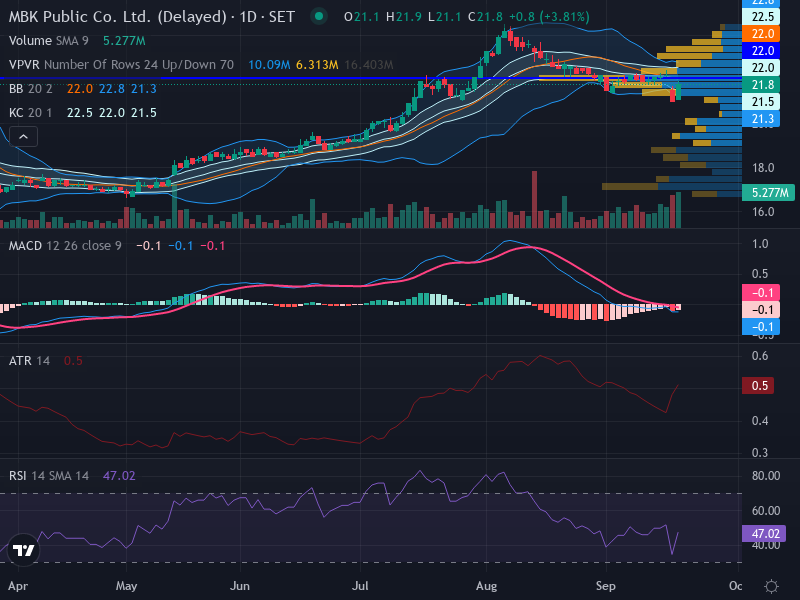This screenshot has height=600, width=800.
Task: Click the Jul label on time axis
Action: click(360, 586)
